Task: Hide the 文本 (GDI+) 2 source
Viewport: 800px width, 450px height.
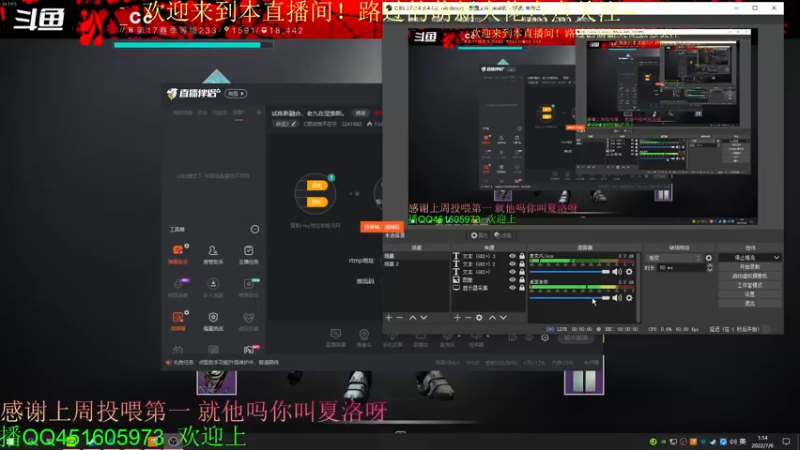Action: point(512,264)
